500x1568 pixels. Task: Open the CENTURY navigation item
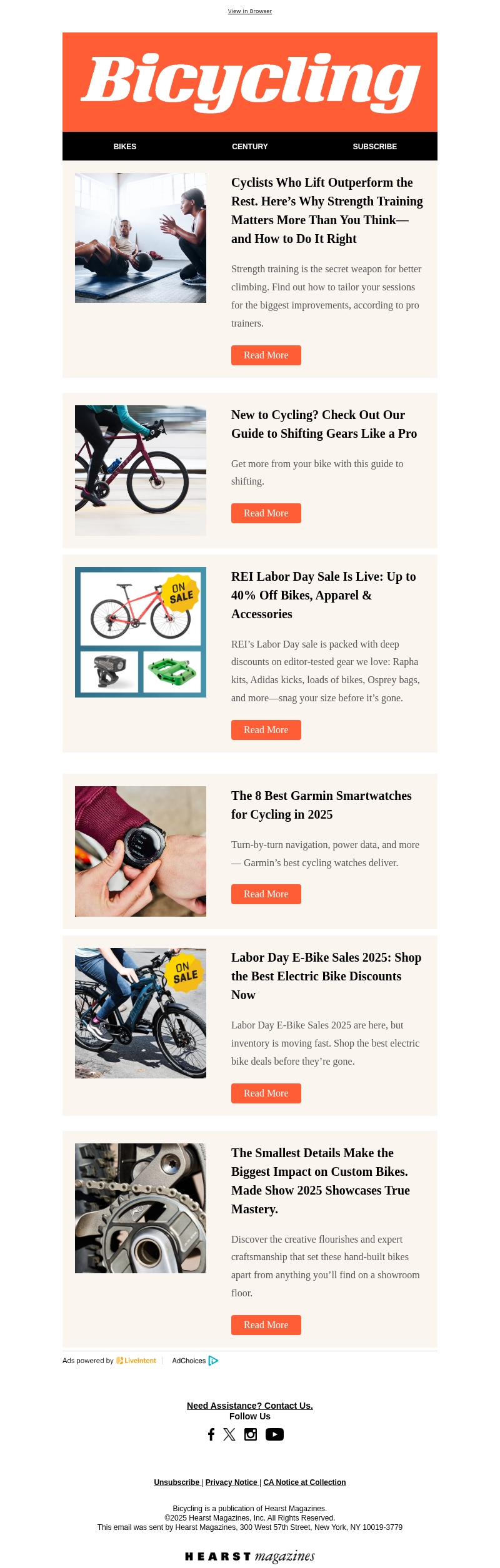coord(250,147)
